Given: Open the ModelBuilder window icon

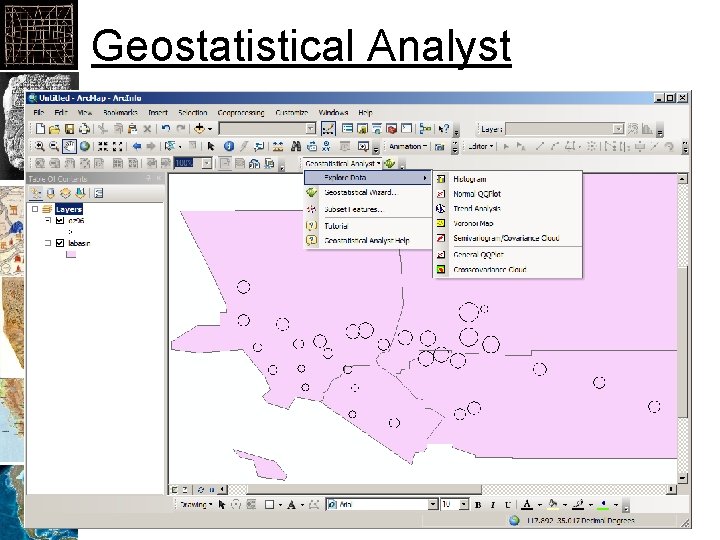Looking at the screenshot, I should (x=425, y=129).
